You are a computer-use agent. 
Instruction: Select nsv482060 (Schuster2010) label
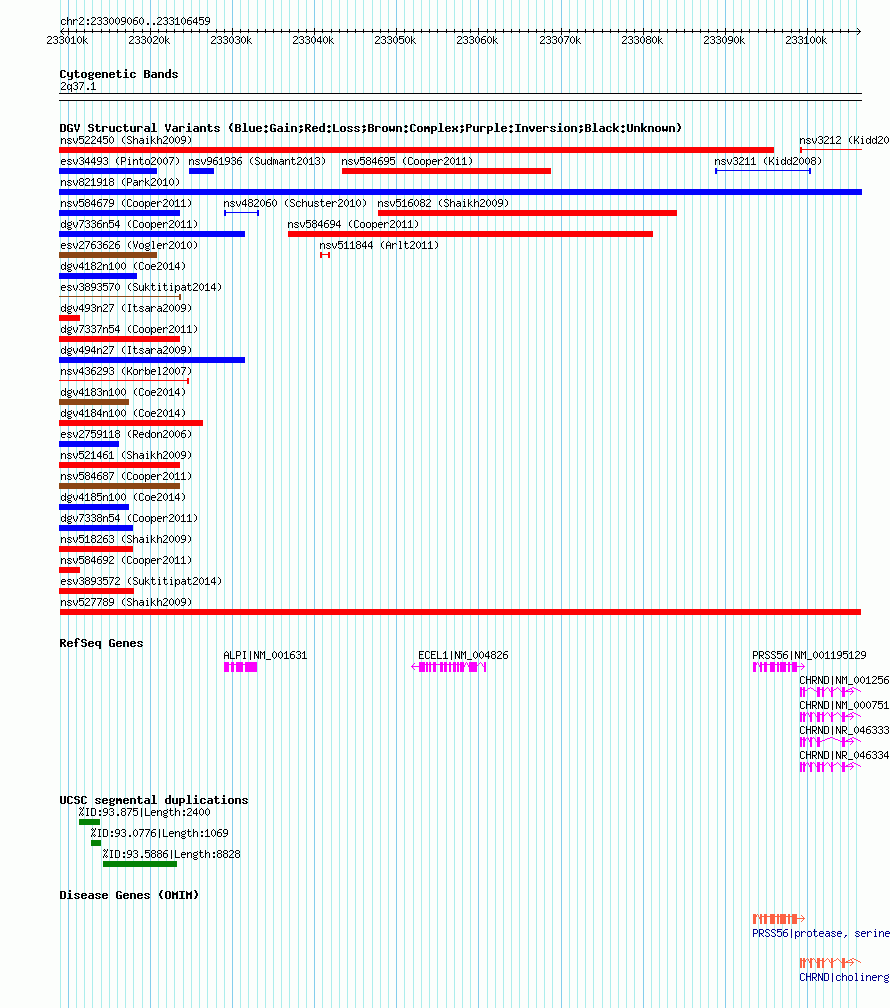[x=295, y=203]
